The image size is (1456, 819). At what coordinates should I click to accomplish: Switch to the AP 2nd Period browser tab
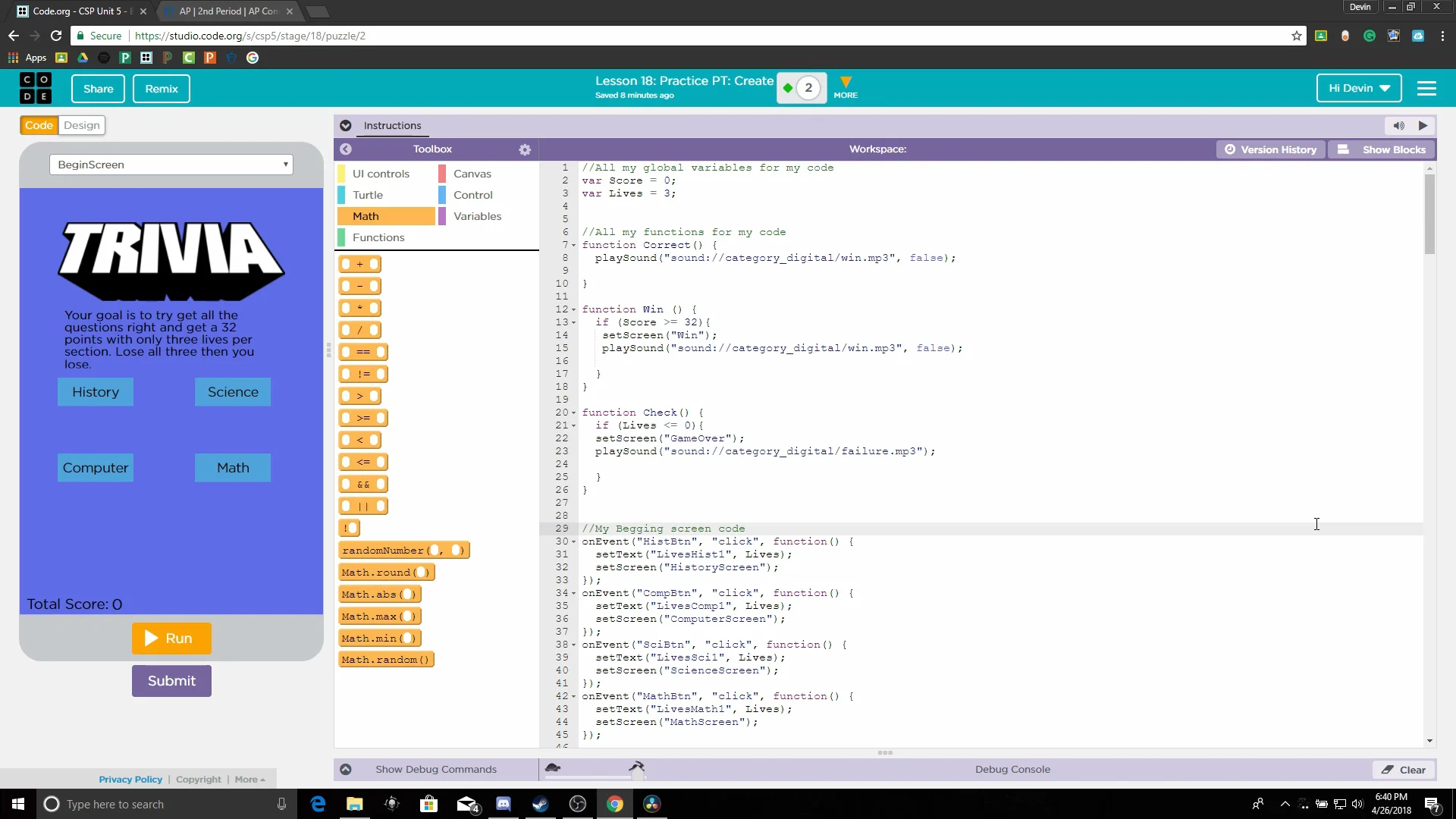tap(224, 11)
